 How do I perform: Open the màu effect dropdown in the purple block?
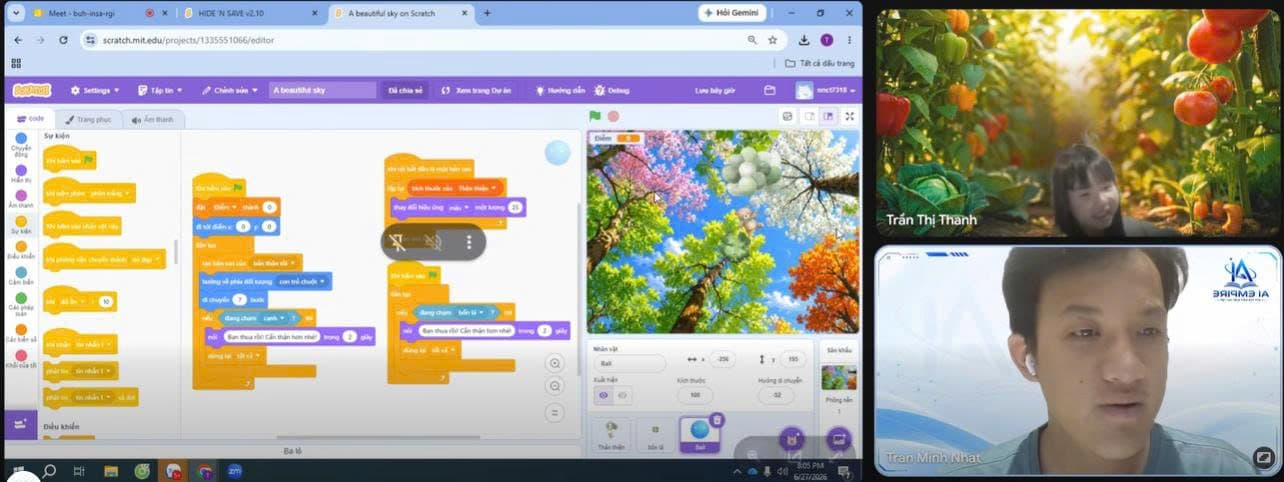457,207
